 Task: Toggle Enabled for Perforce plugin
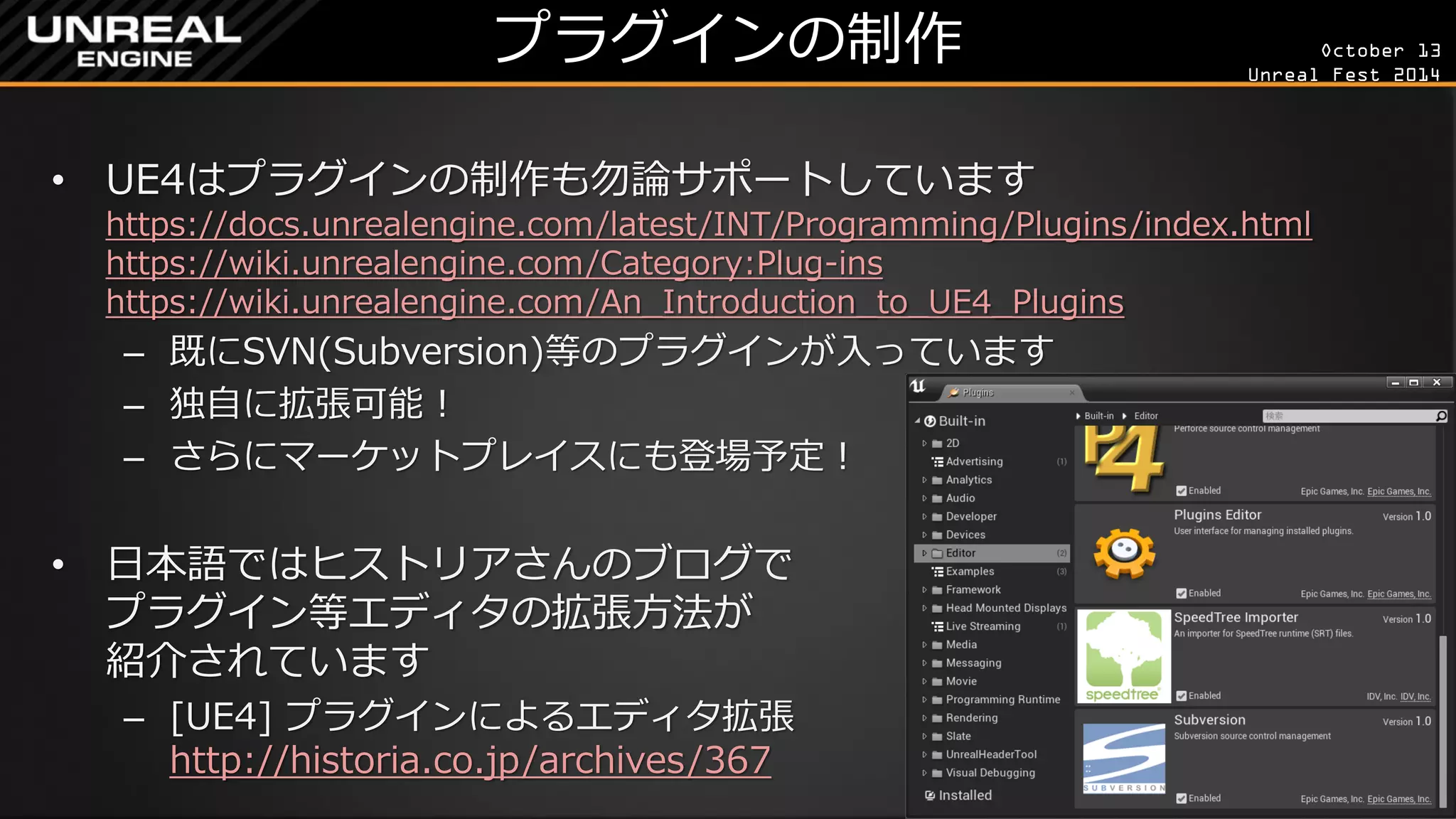[1182, 491]
